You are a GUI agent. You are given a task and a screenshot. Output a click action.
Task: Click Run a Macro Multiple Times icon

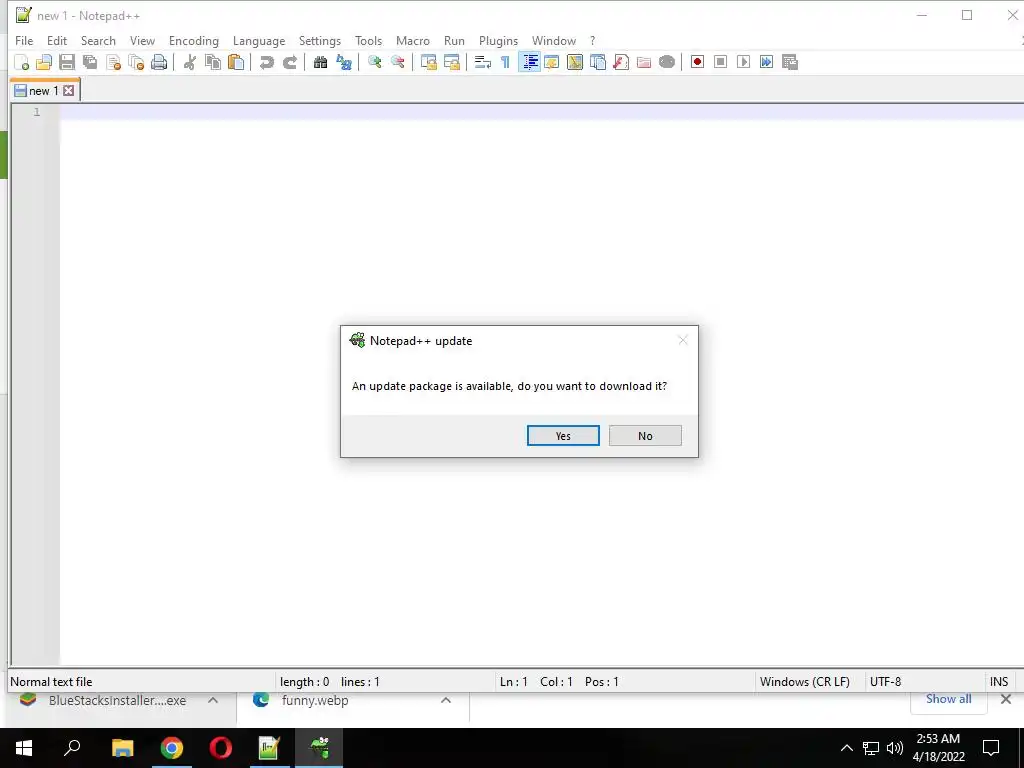click(766, 62)
